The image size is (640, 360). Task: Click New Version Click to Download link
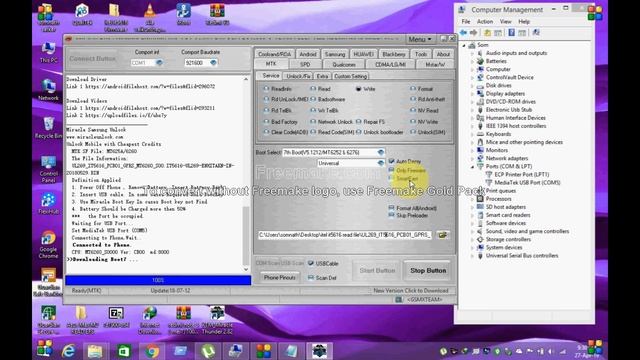pos(411,291)
